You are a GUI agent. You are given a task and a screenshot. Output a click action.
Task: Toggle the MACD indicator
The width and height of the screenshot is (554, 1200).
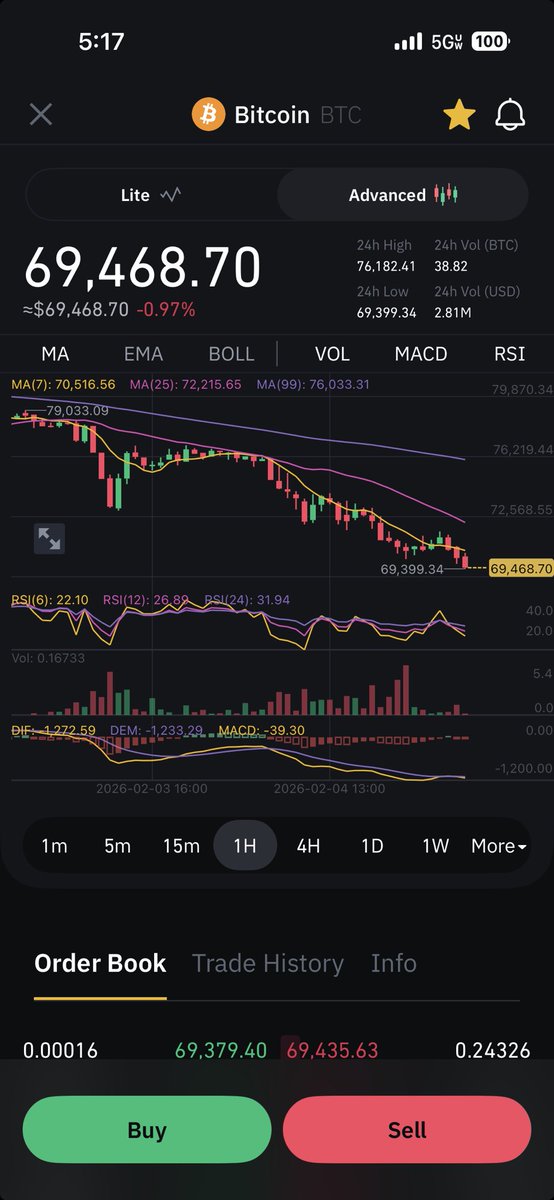click(421, 354)
